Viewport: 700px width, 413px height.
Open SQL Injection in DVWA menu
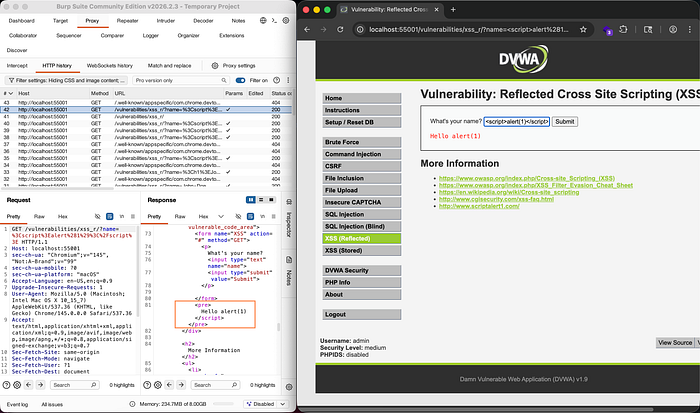tap(362, 214)
